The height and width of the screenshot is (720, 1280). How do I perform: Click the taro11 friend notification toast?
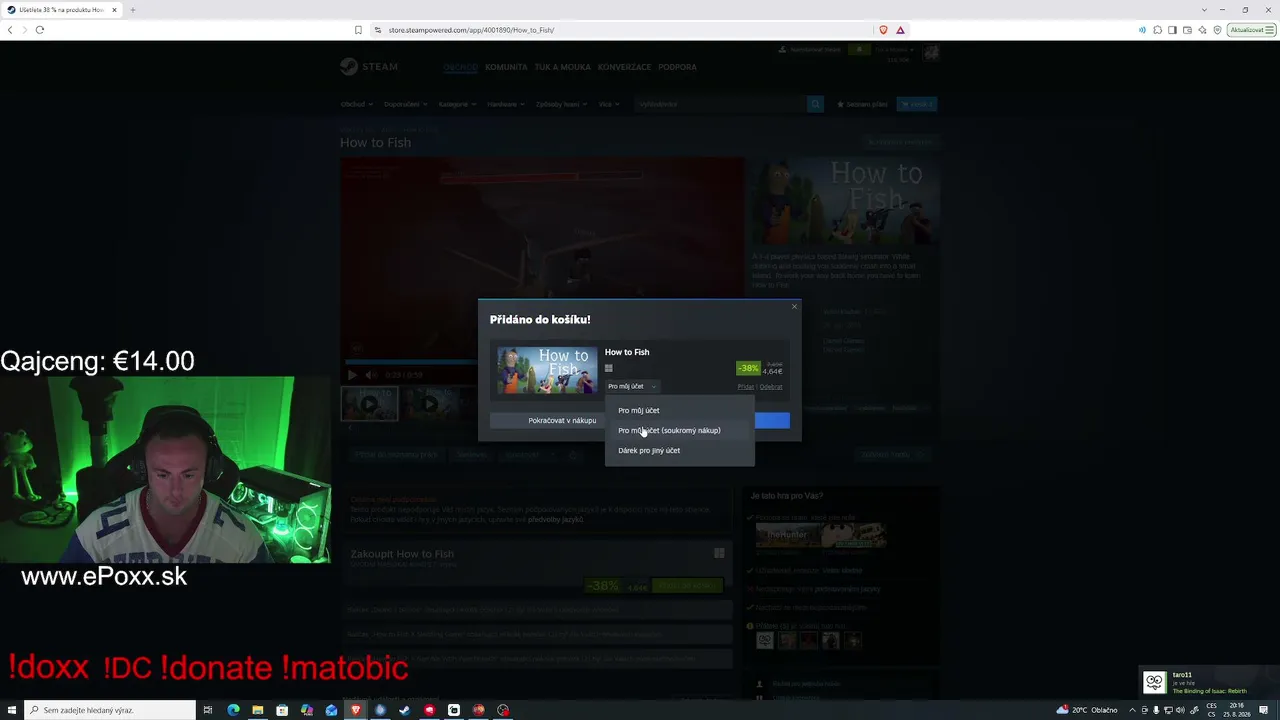1209,682
